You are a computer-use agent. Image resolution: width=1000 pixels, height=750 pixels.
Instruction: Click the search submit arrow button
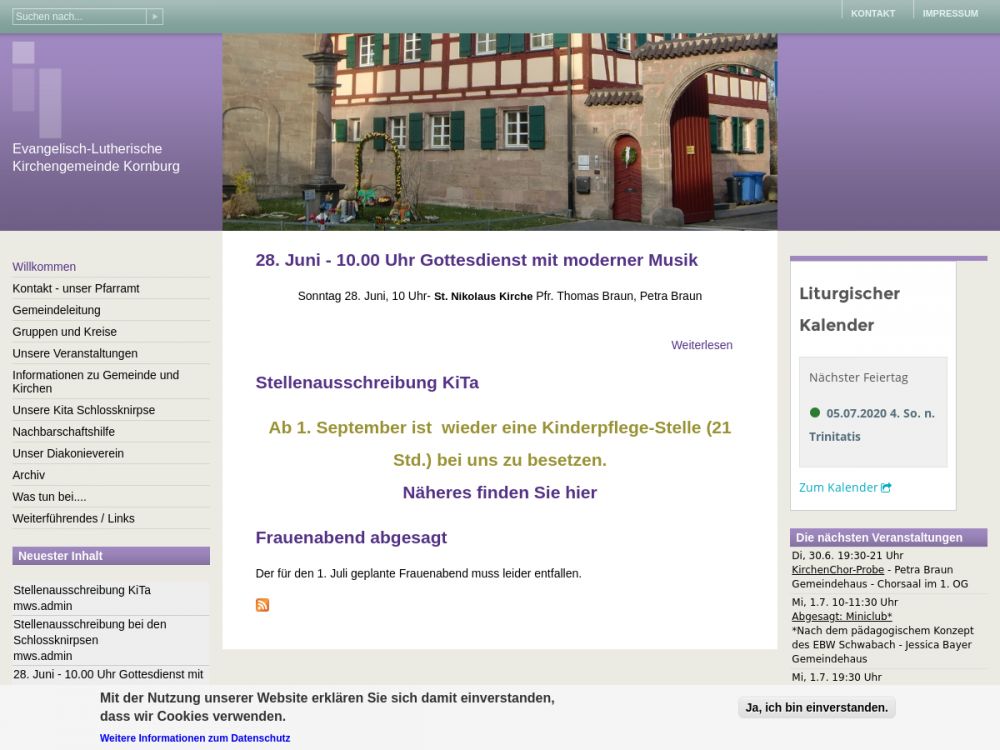(154, 17)
